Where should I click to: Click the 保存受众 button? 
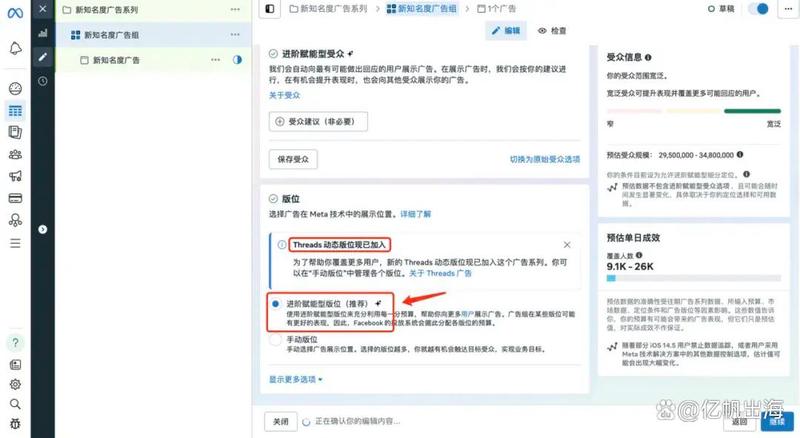pos(293,159)
